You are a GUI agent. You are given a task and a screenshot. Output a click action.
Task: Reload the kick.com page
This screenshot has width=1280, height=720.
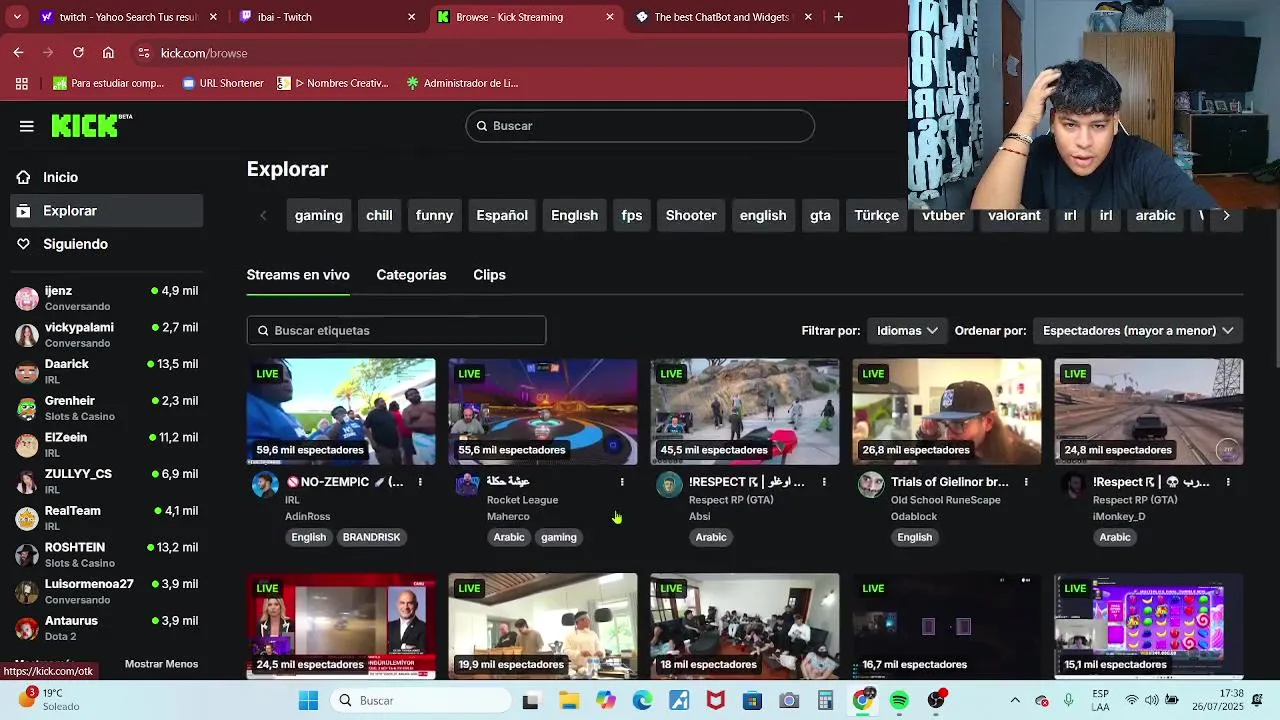pyautogui.click(x=78, y=53)
